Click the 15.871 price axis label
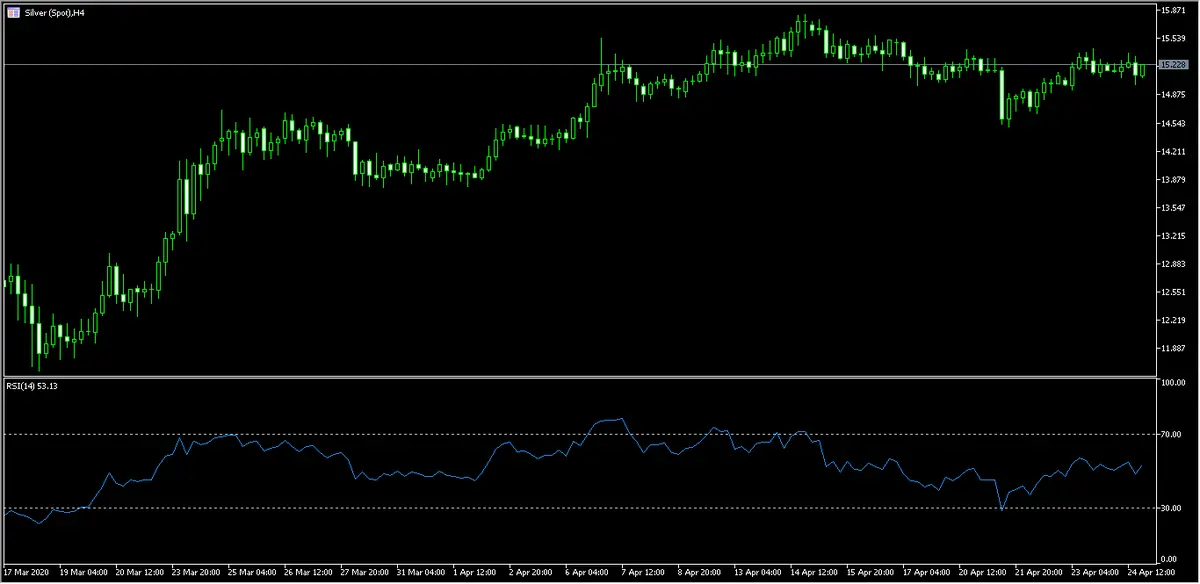 (x=1172, y=10)
